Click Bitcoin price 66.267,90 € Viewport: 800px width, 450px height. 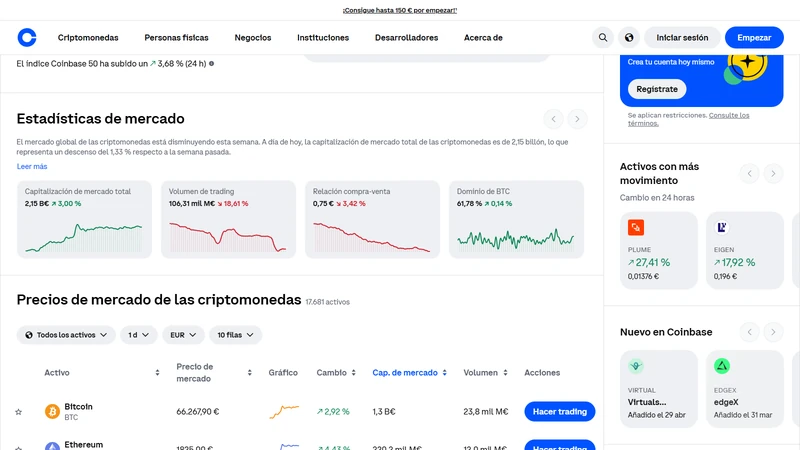point(198,412)
